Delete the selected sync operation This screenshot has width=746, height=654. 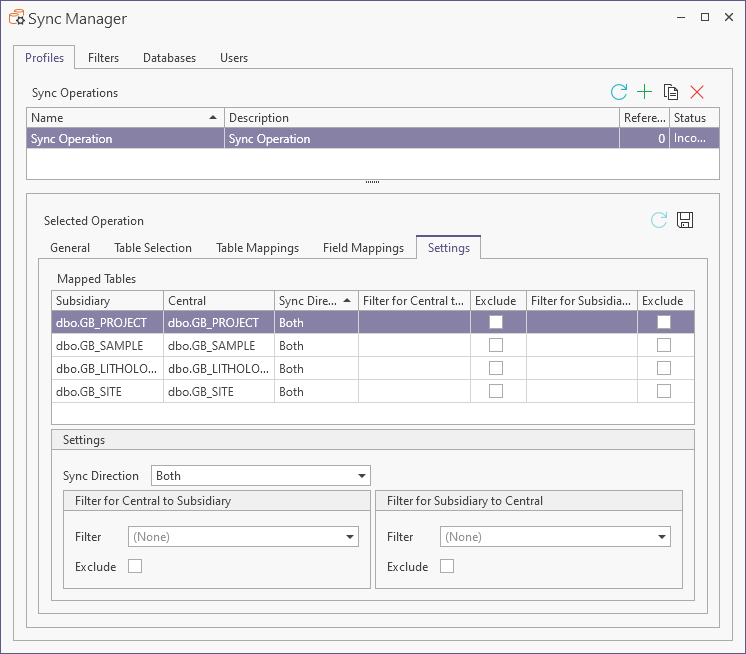(697, 92)
